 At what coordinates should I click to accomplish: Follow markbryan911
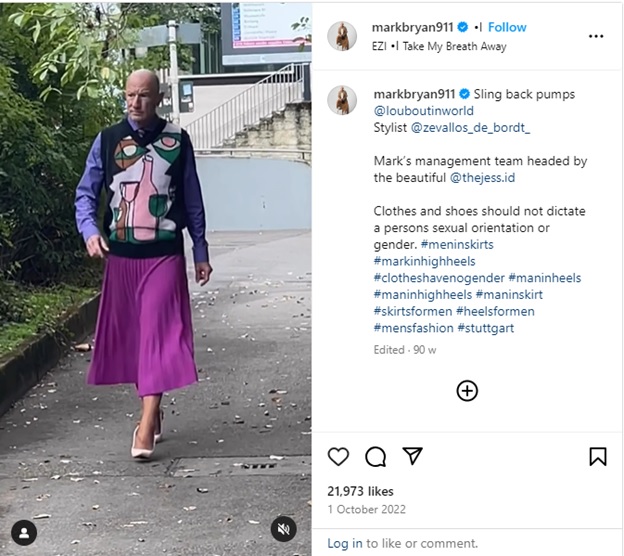(507, 27)
